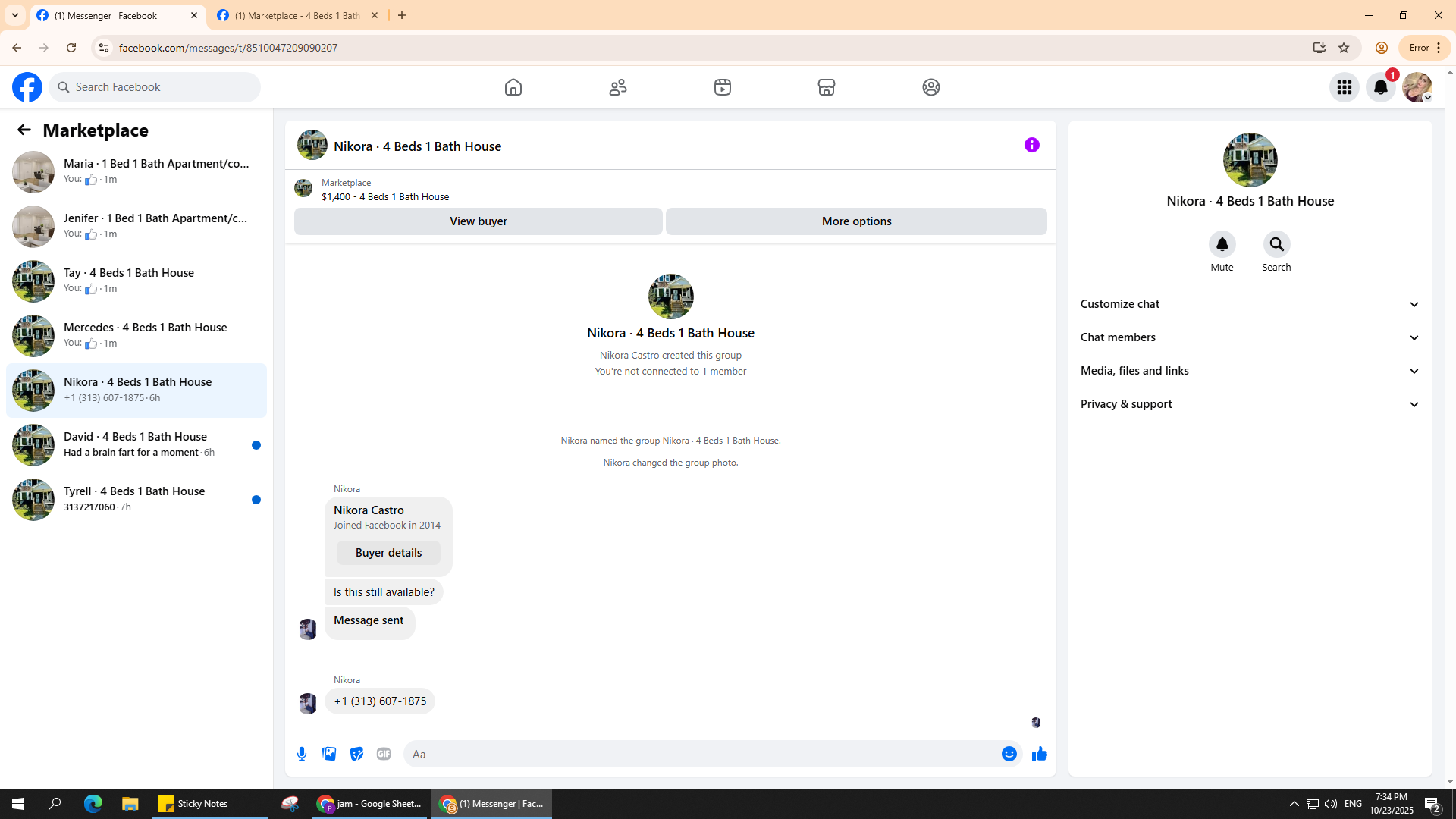The height and width of the screenshot is (819, 1456).
Task: Click the purple conversation information icon
Action: [x=1031, y=145]
